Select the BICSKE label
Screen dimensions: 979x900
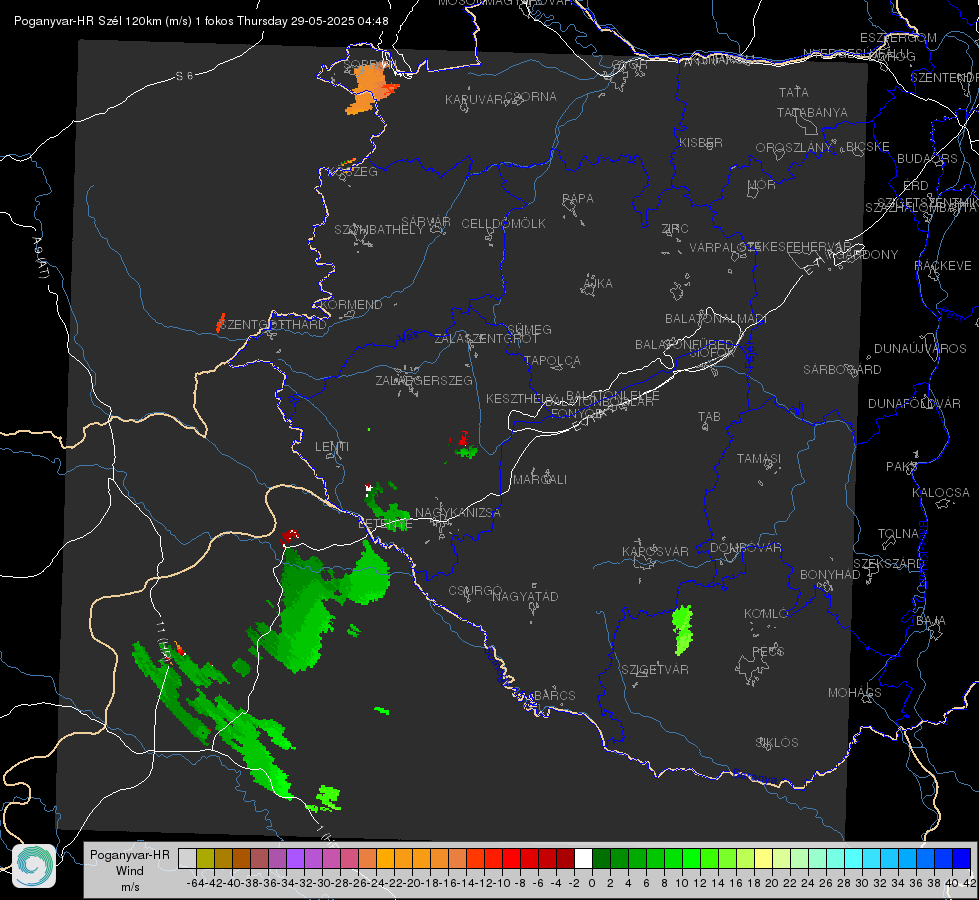pos(868,147)
